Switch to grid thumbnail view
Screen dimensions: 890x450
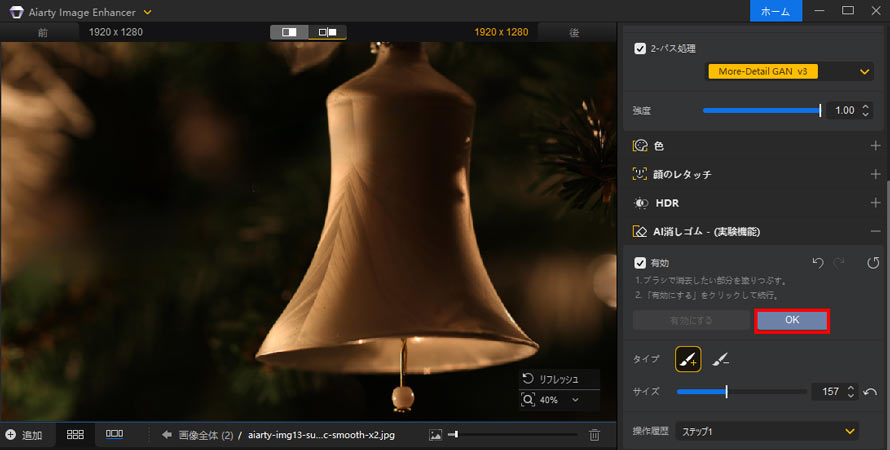[75, 435]
